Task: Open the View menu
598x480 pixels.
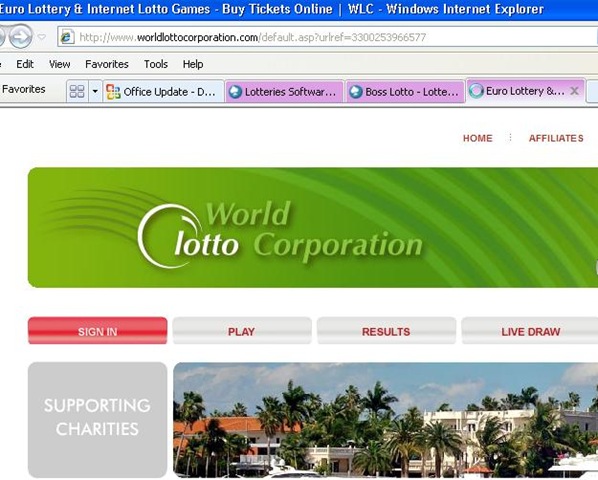Action: point(59,64)
